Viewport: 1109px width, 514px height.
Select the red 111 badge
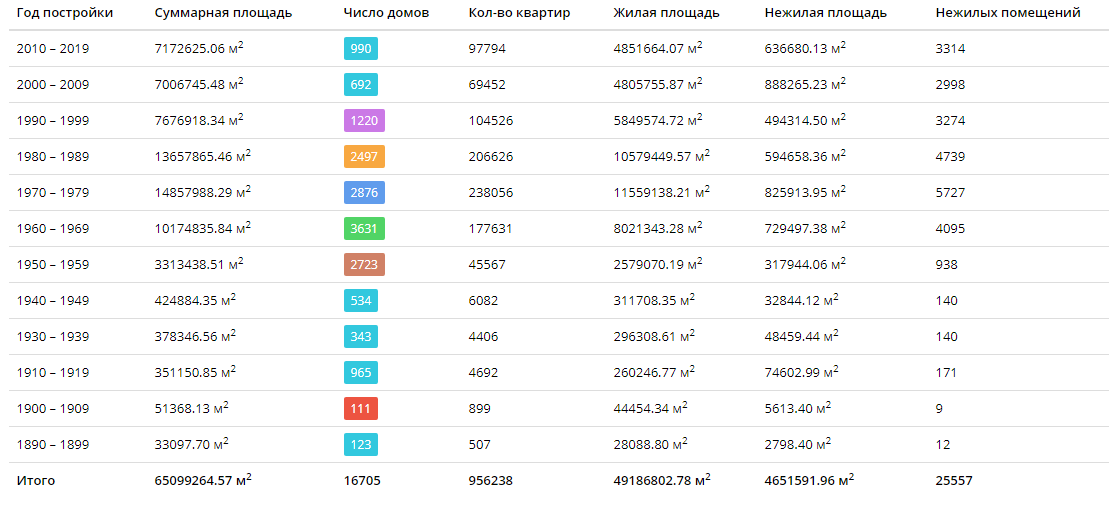[x=361, y=409]
